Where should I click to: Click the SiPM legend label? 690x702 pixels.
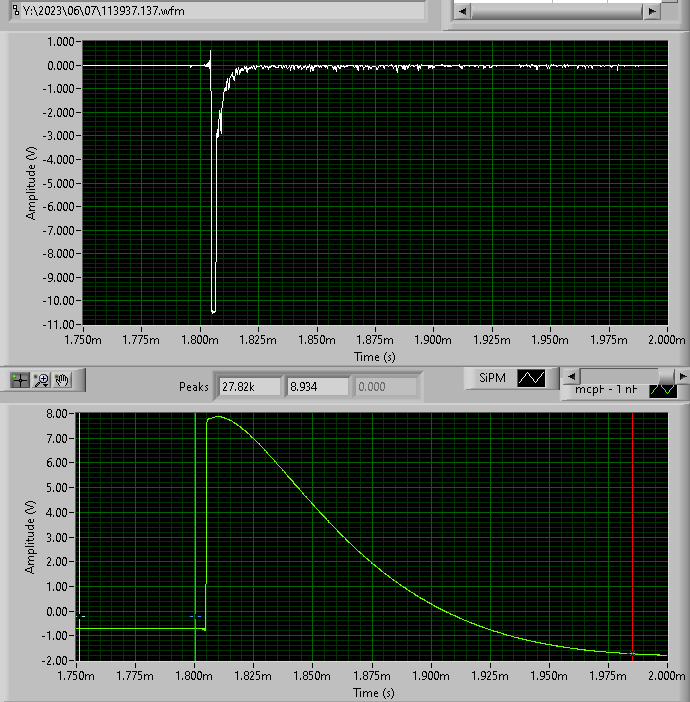pos(492,378)
